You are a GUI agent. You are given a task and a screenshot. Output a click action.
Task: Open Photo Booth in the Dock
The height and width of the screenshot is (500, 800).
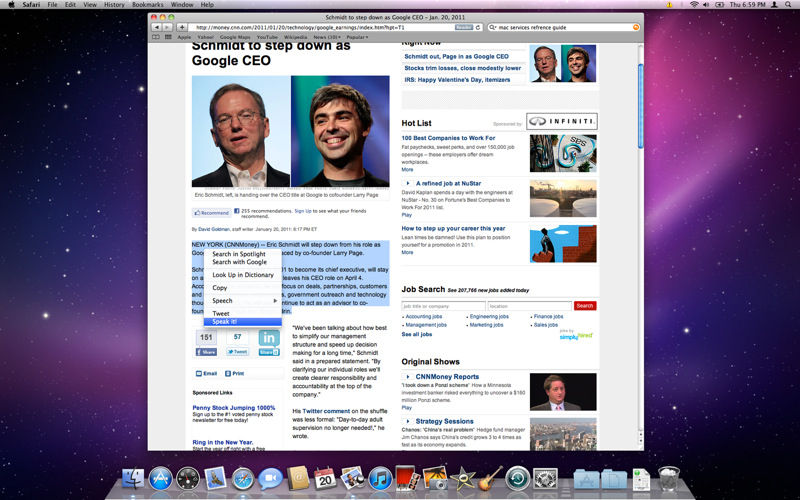point(408,479)
